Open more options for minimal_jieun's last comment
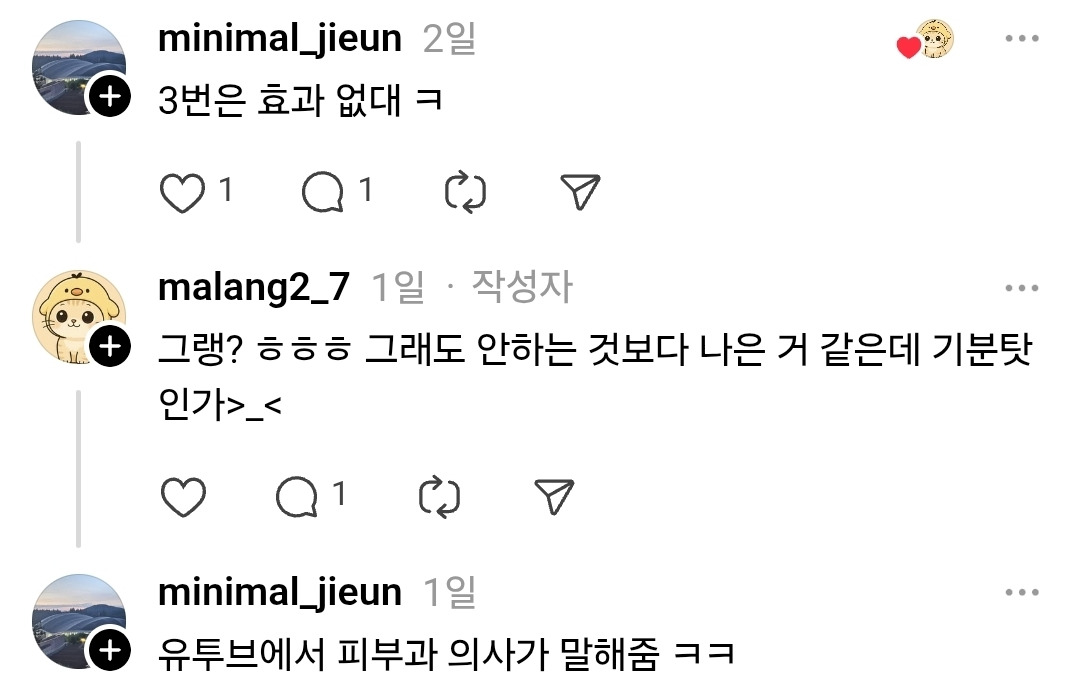The height and width of the screenshot is (699, 1080). pos(1021,593)
